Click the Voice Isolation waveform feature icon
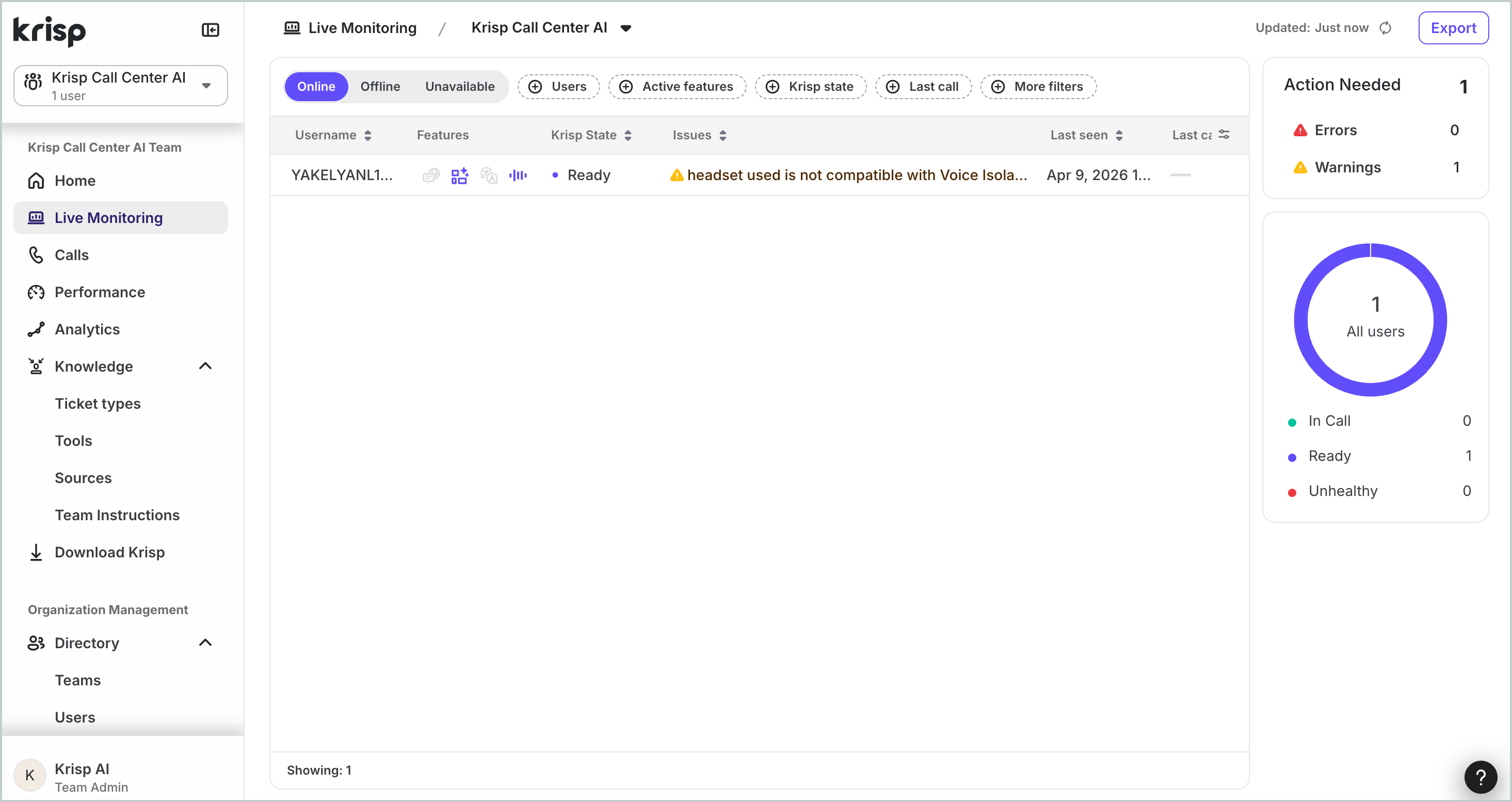 coord(518,175)
